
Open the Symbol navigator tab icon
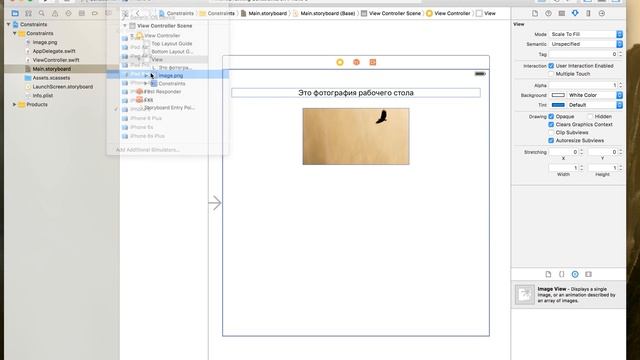coord(28,13)
